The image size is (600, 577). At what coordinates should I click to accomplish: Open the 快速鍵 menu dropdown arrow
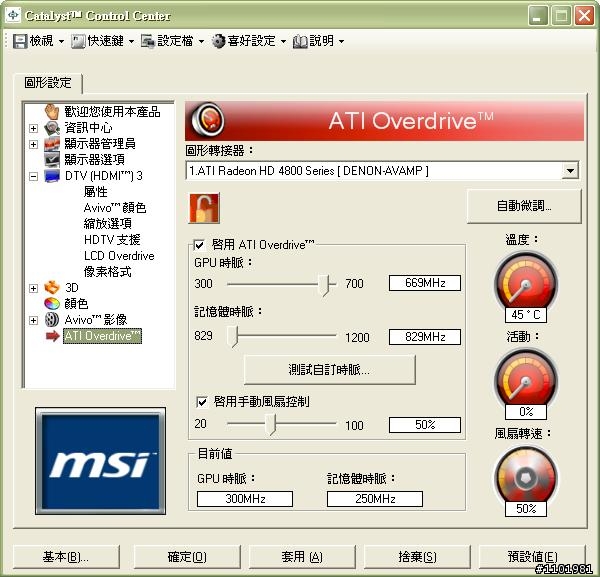pyautogui.click(x=131, y=41)
